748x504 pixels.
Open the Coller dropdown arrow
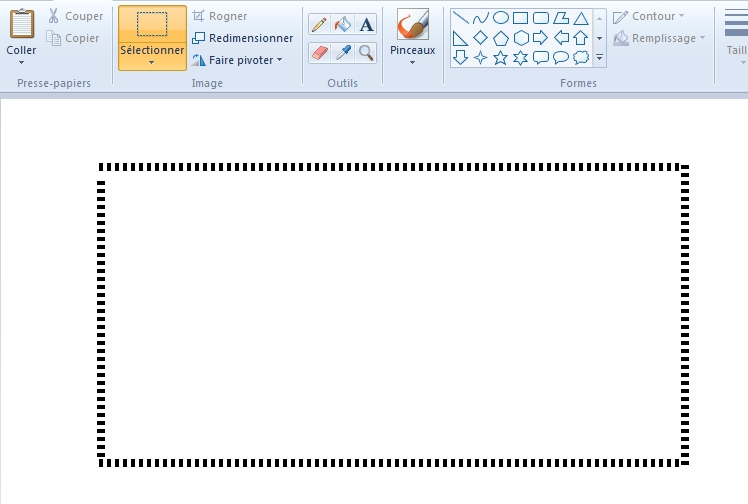pos(21,63)
